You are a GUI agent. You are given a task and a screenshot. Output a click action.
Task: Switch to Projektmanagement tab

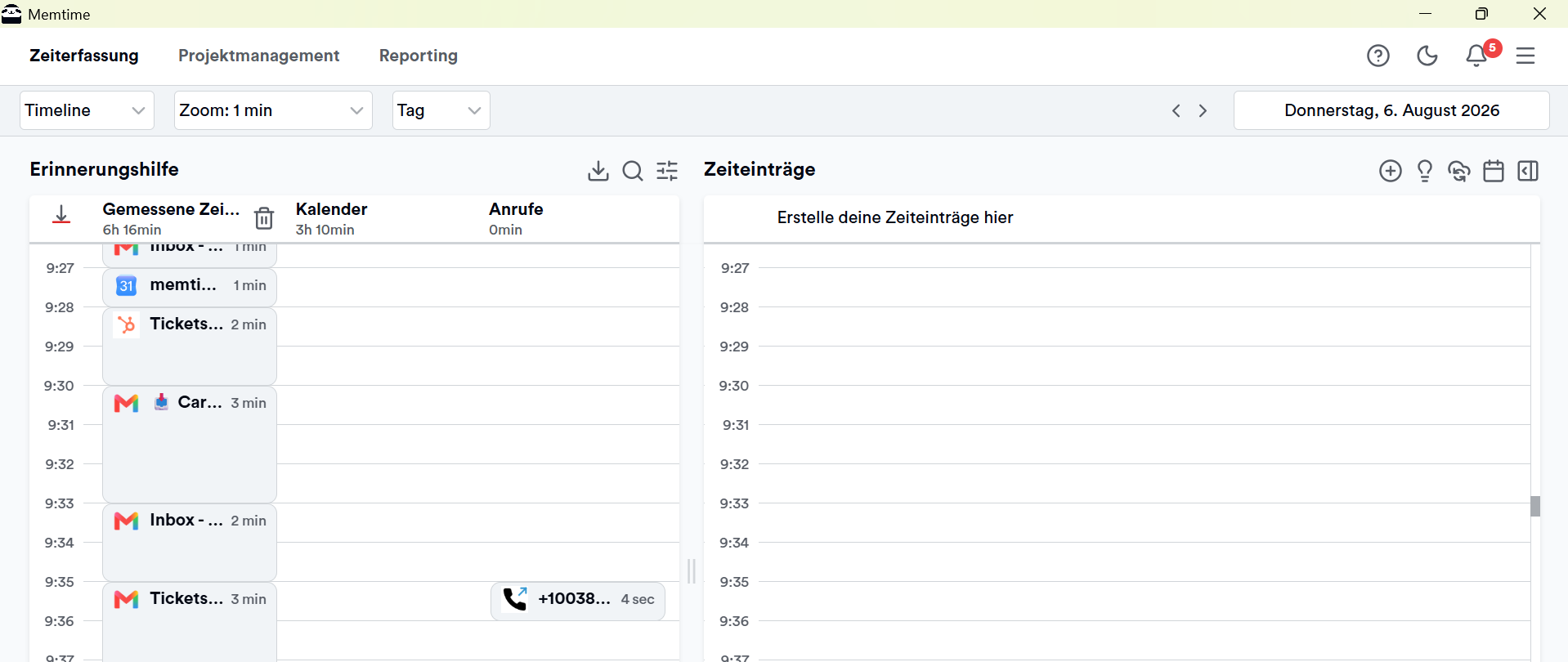tap(259, 56)
